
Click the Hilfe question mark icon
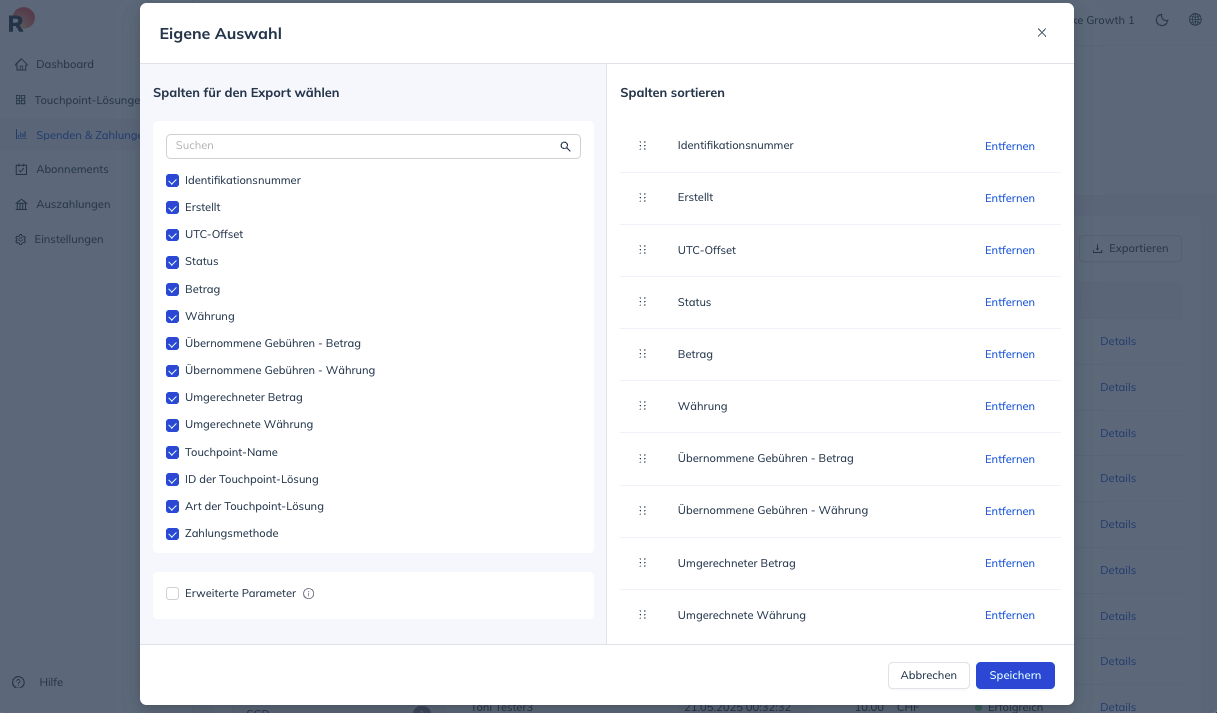tap(19, 683)
